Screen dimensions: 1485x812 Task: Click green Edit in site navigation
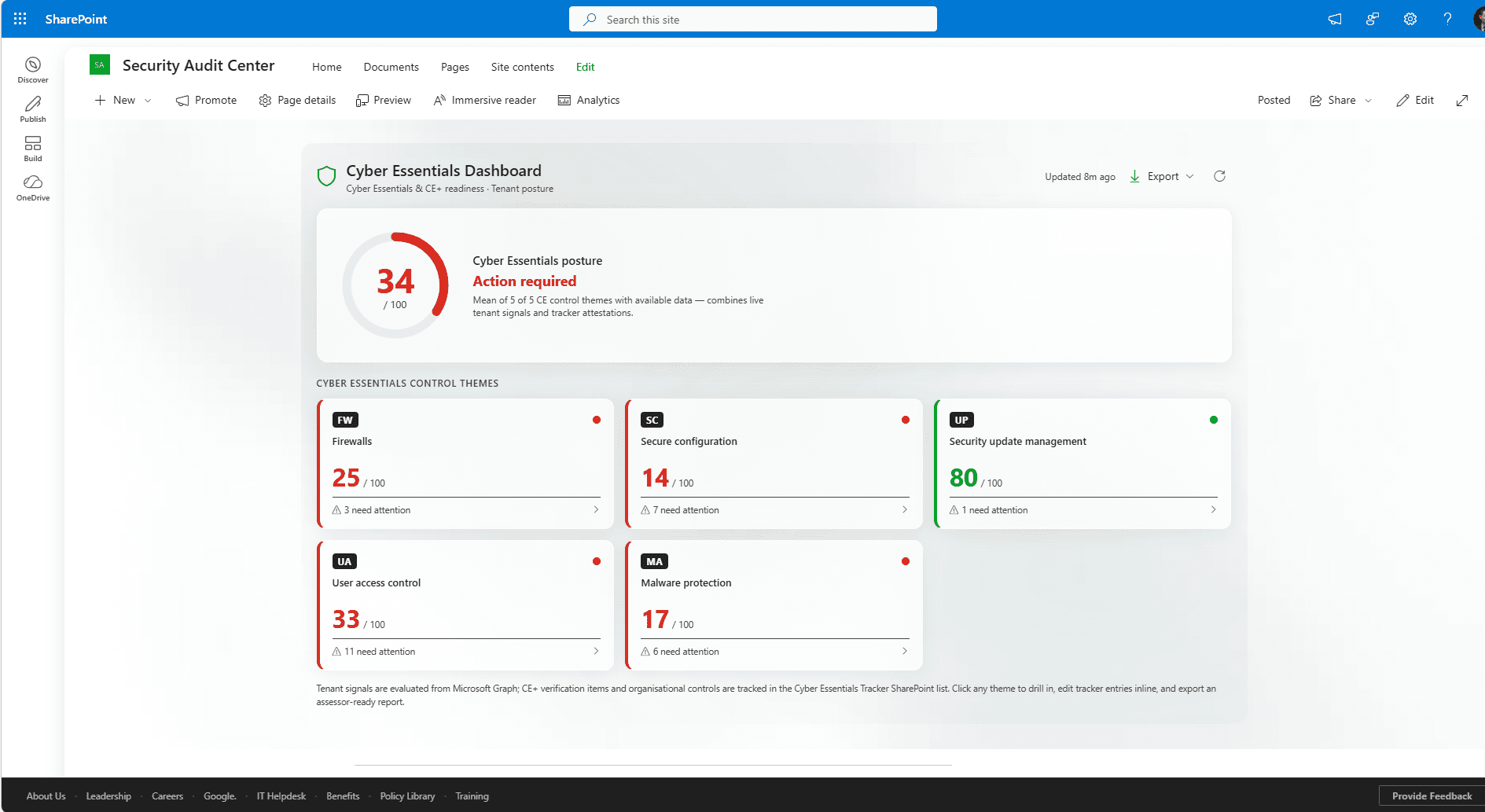pyautogui.click(x=585, y=67)
